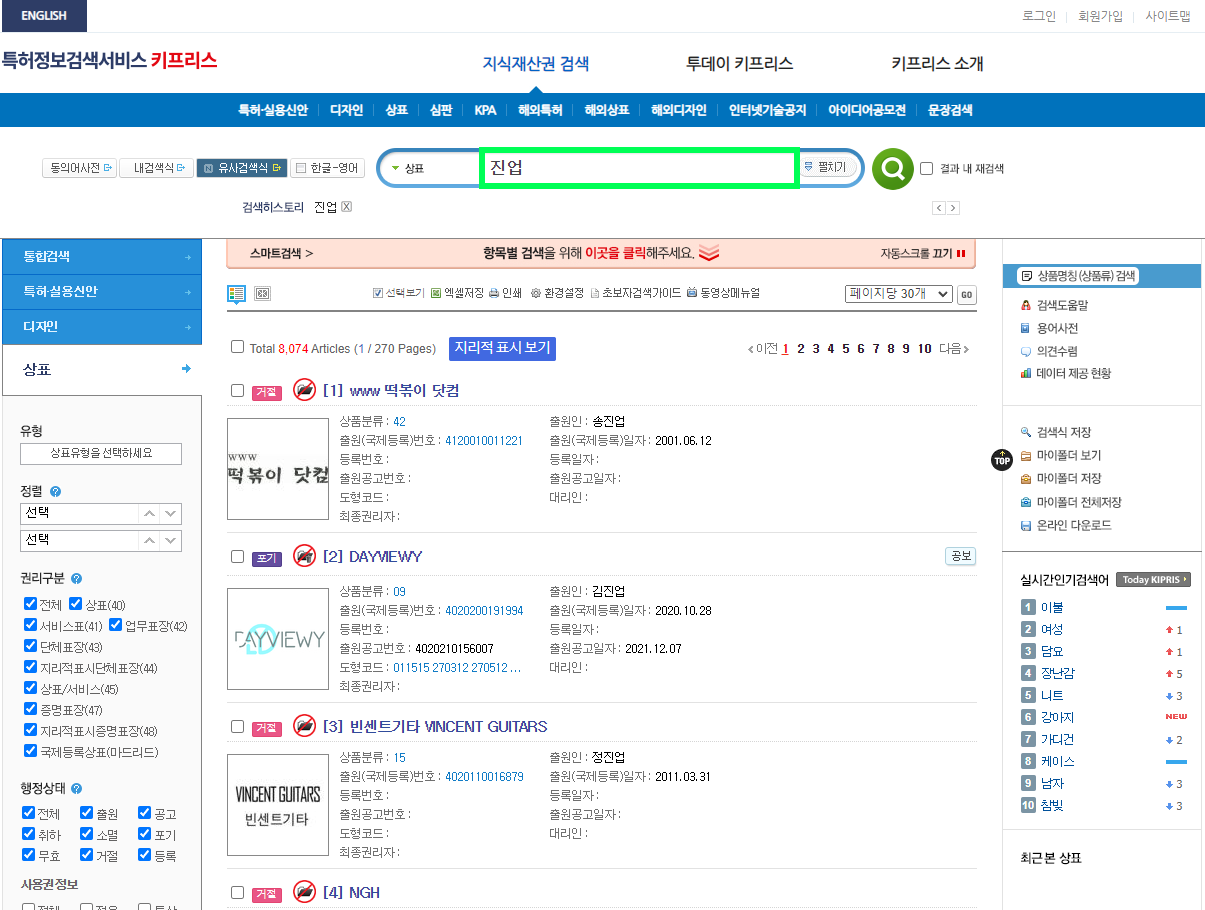Screen dimensions: 1205x910
Task: Open the VINCENT GUITARS trademark thumbnail
Action: pos(278,805)
